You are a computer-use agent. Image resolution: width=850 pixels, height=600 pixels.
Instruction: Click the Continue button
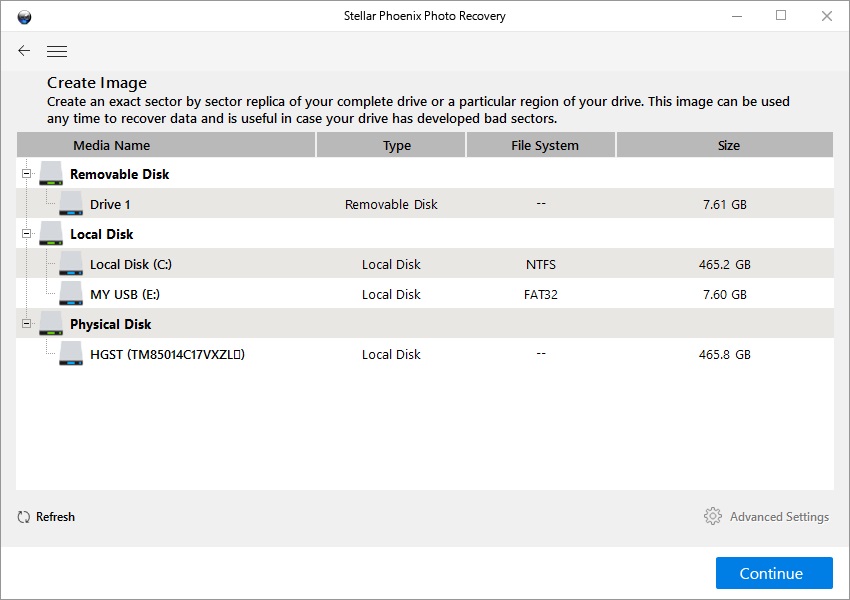pyautogui.click(x=773, y=573)
